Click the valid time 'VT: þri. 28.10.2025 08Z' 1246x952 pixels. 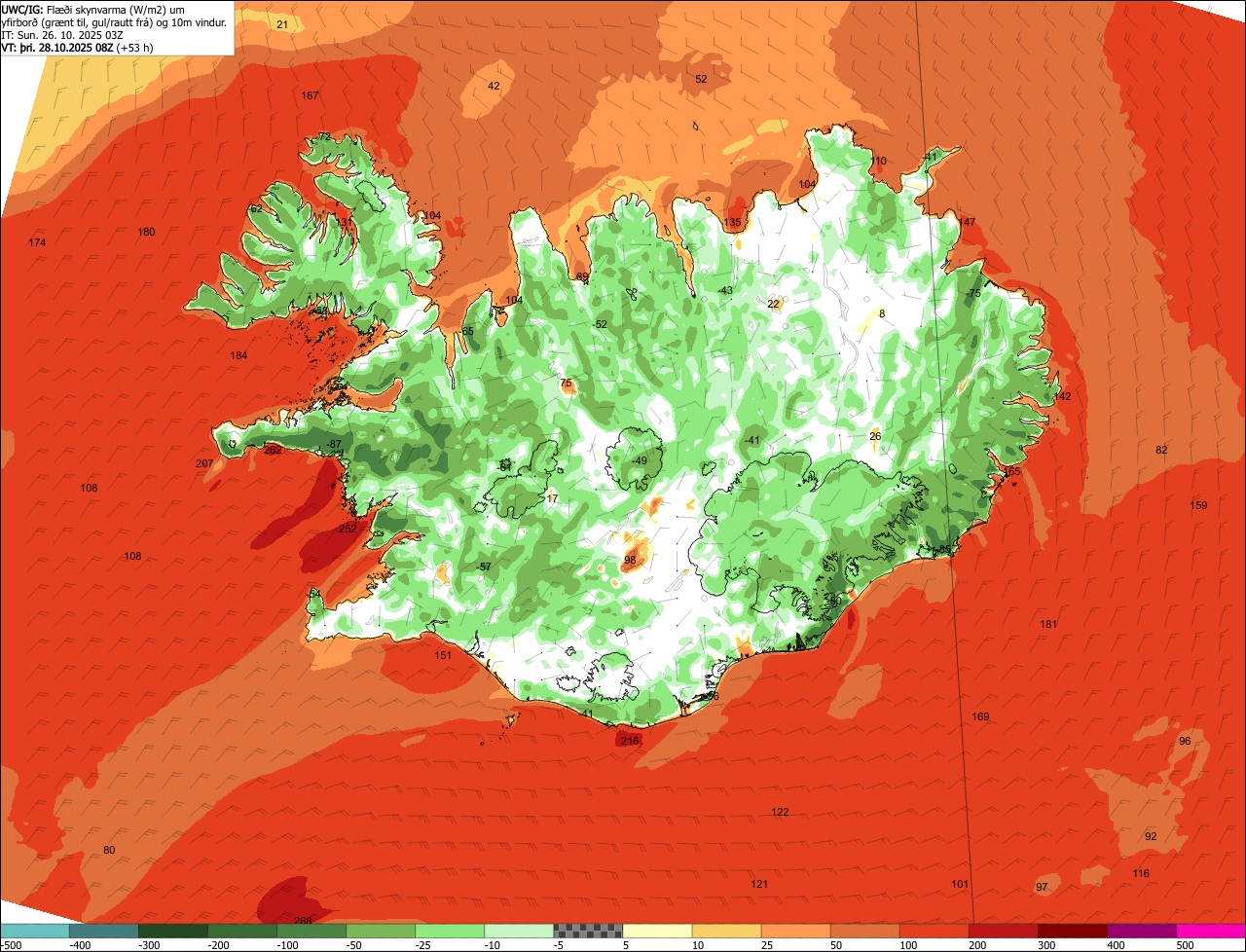click(x=56, y=47)
